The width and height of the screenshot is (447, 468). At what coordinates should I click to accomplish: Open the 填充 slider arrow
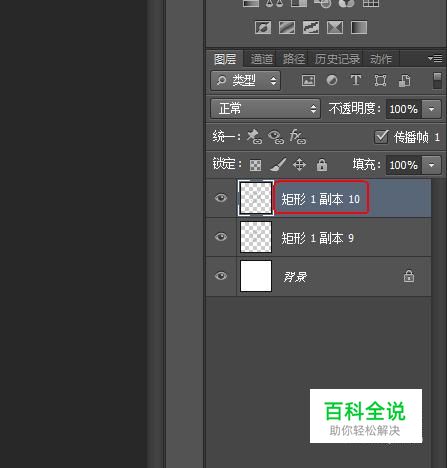pyautogui.click(x=432, y=165)
